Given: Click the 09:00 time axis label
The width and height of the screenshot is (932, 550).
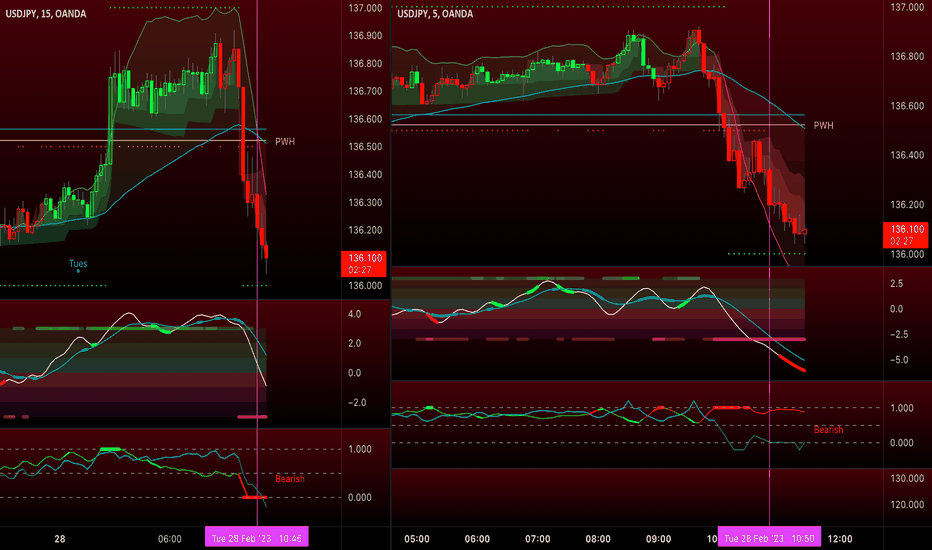Looking at the screenshot, I should coord(659,539).
